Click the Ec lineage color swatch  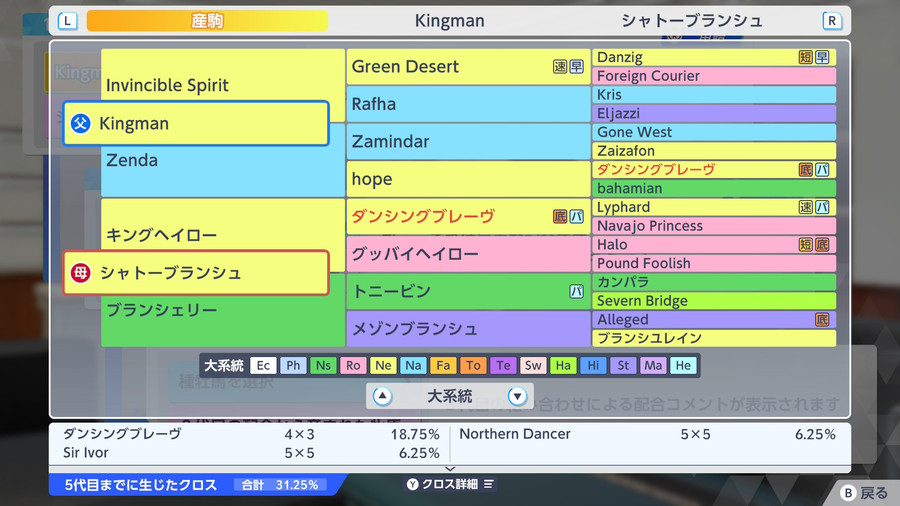[263, 365]
